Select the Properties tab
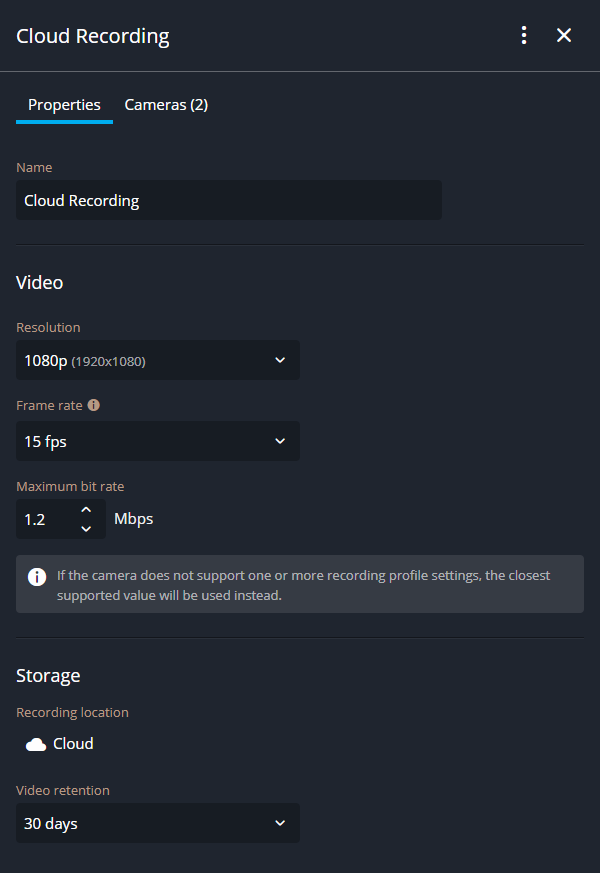The height and width of the screenshot is (873, 600). pyautogui.click(x=64, y=104)
